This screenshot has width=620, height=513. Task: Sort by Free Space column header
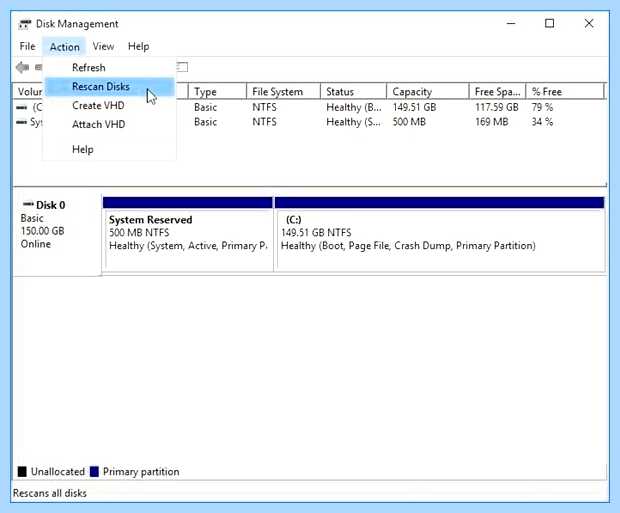(x=497, y=92)
